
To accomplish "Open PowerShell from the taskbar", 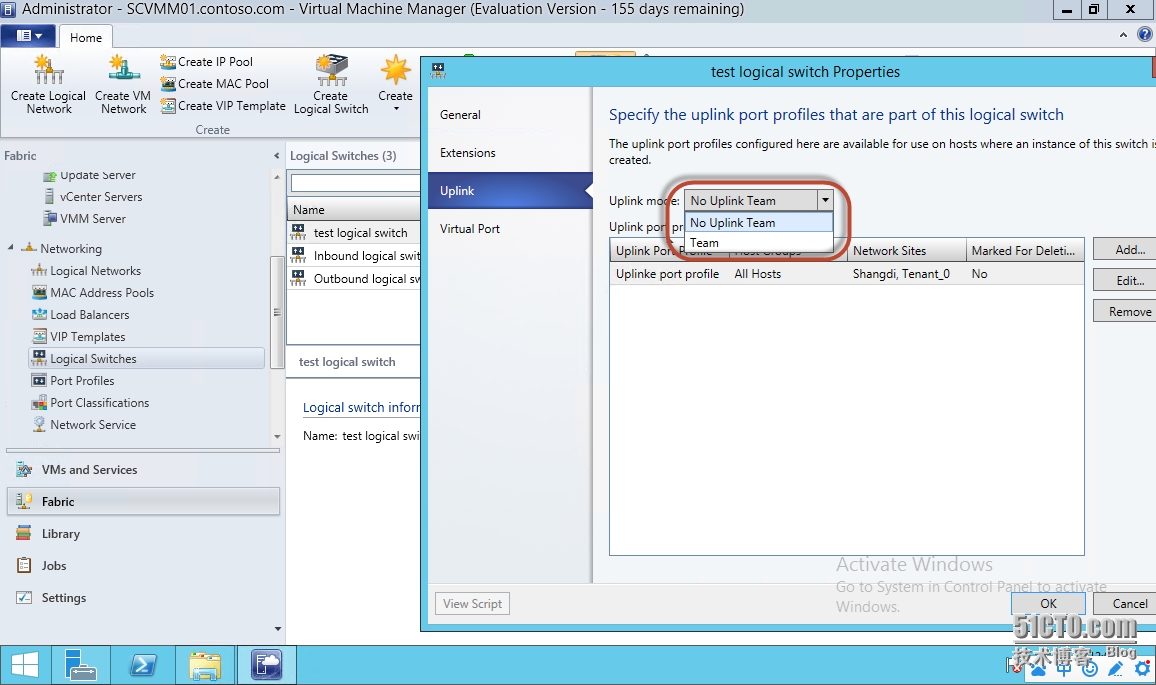I will [143, 665].
